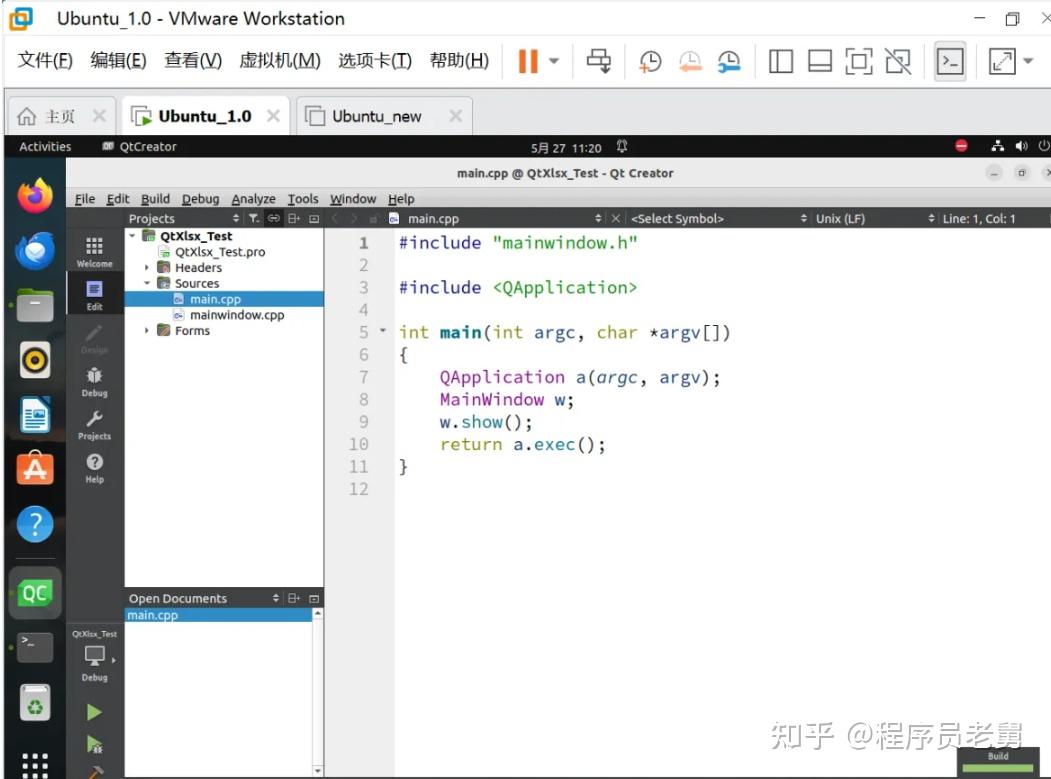The image size is (1051, 779).
Task: Open Qt Creator Debug mode
Action: (x=95, y=381)
